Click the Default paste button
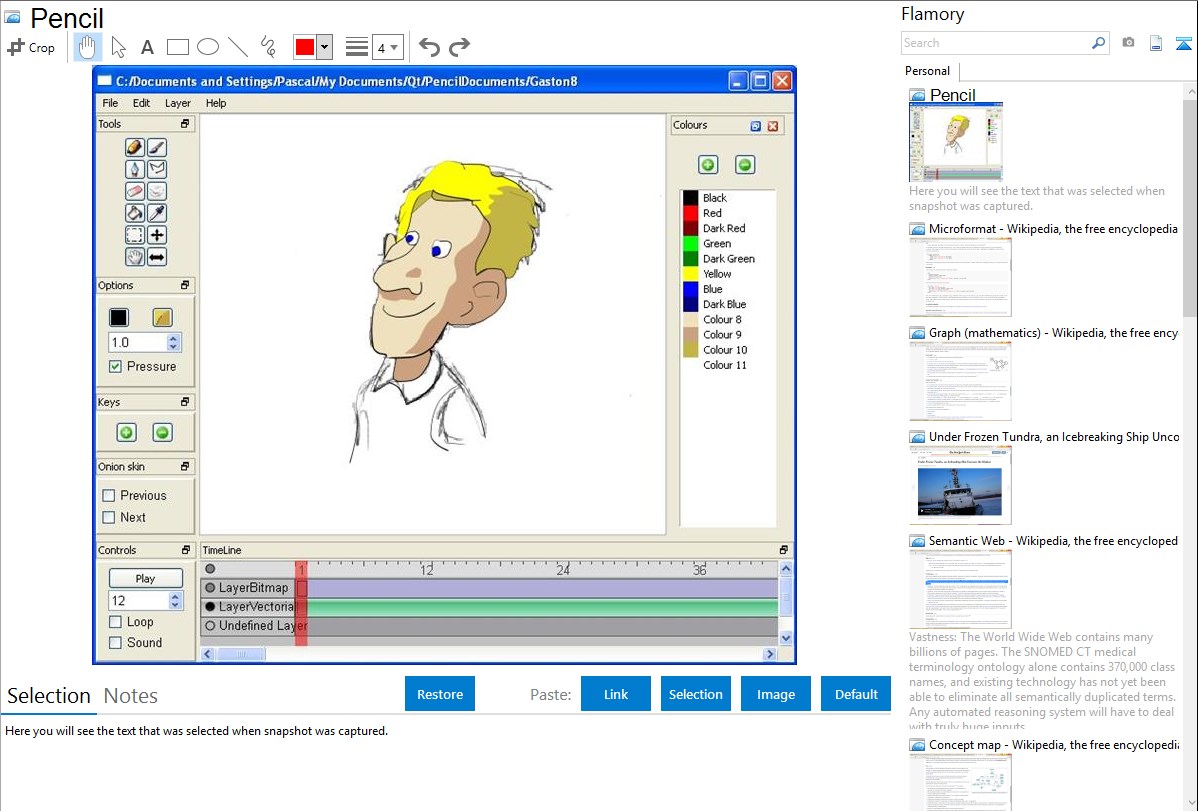The height and width of the screenshot is (811, 1198). tap(856, 694)
